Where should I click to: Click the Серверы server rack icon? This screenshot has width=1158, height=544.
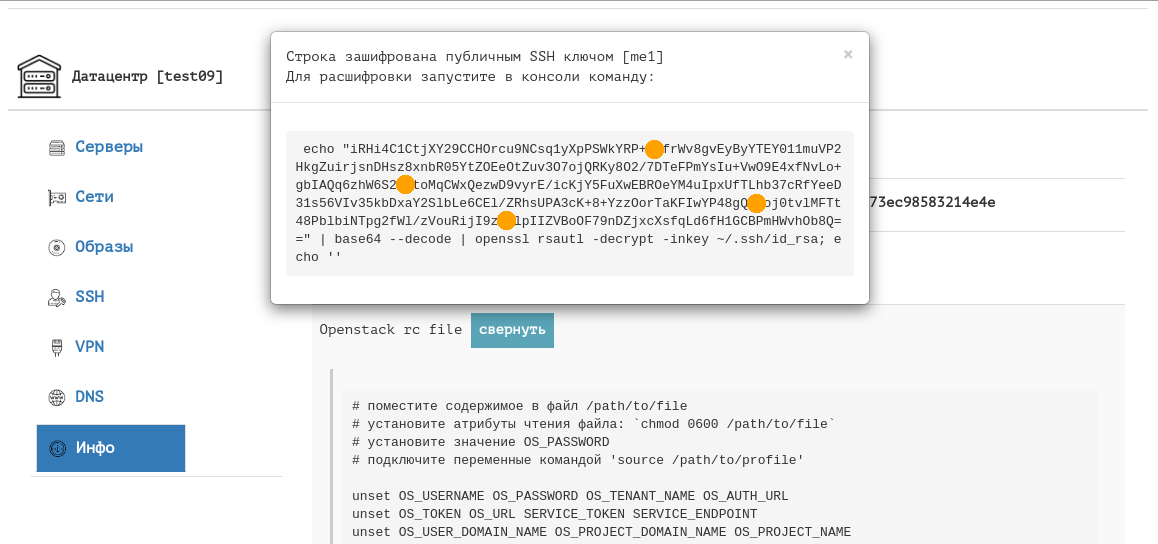pyautogui.click(x=57, y=148)
